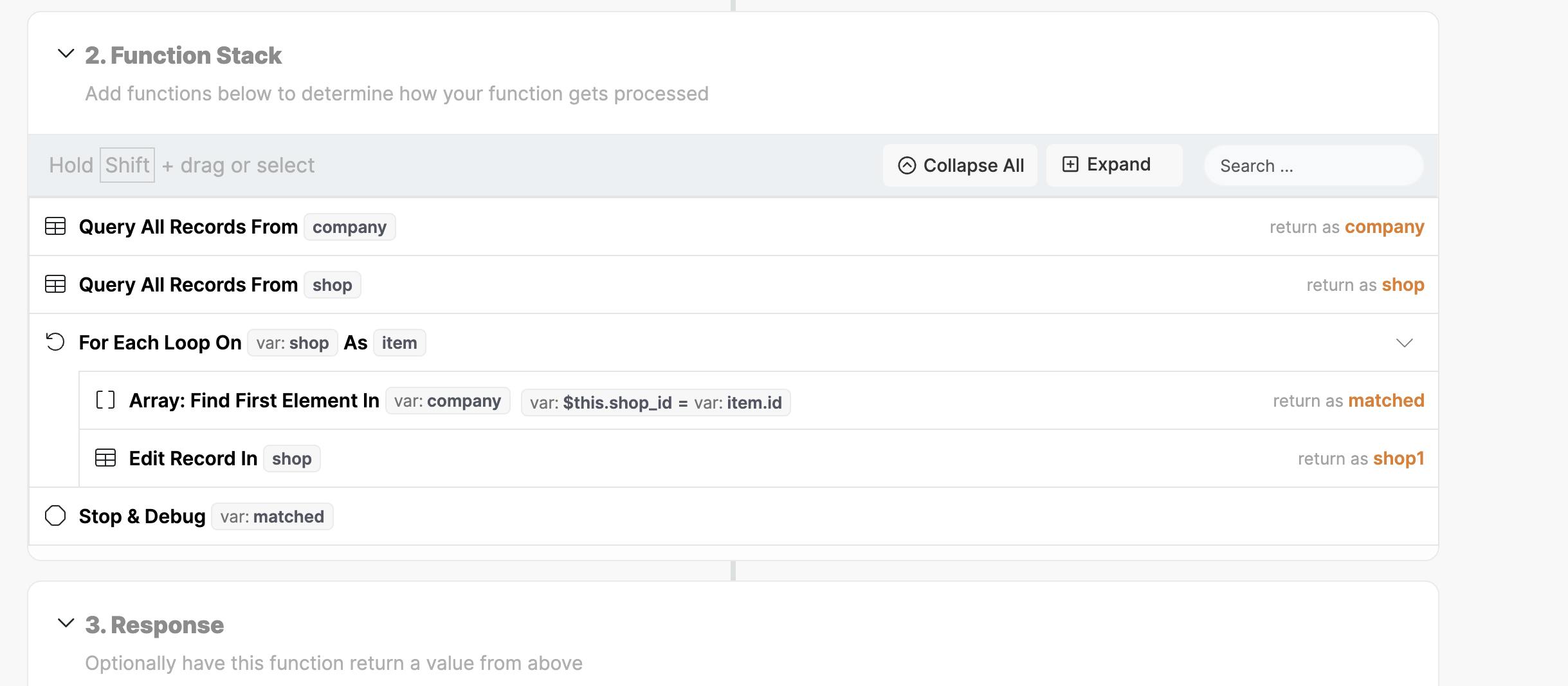
Task: Click the For Each Loop icon
Action: [55, 342]
